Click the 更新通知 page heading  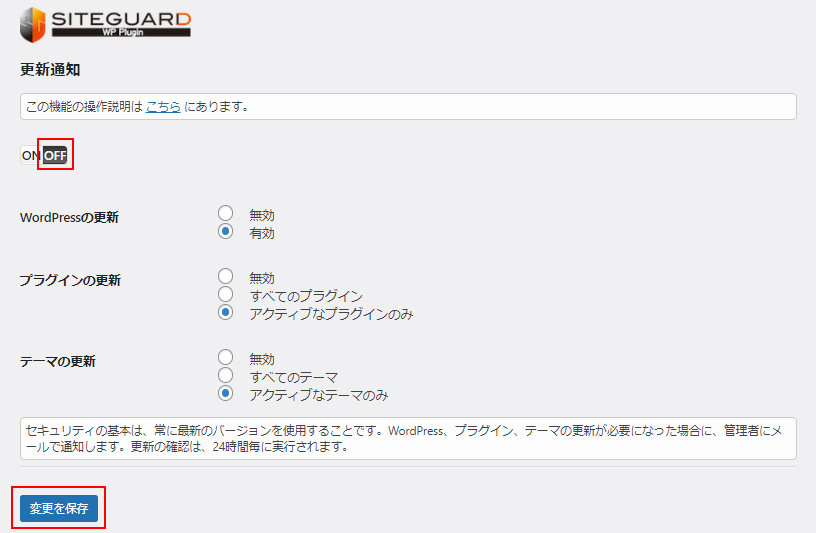coord(50,70)
